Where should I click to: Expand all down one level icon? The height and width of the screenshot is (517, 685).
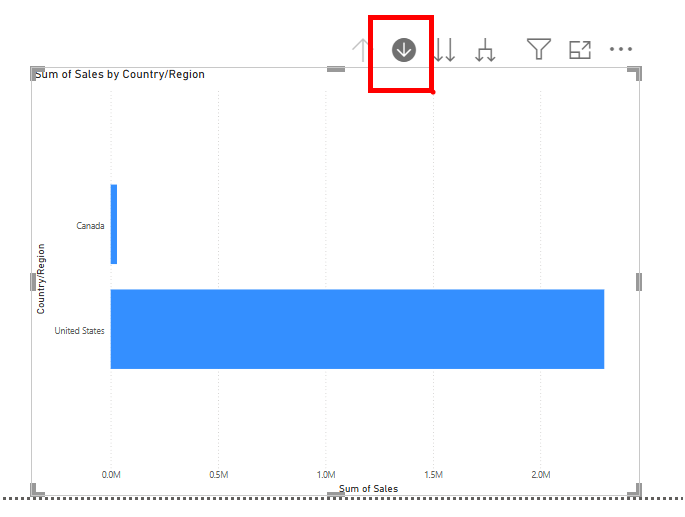485,50
